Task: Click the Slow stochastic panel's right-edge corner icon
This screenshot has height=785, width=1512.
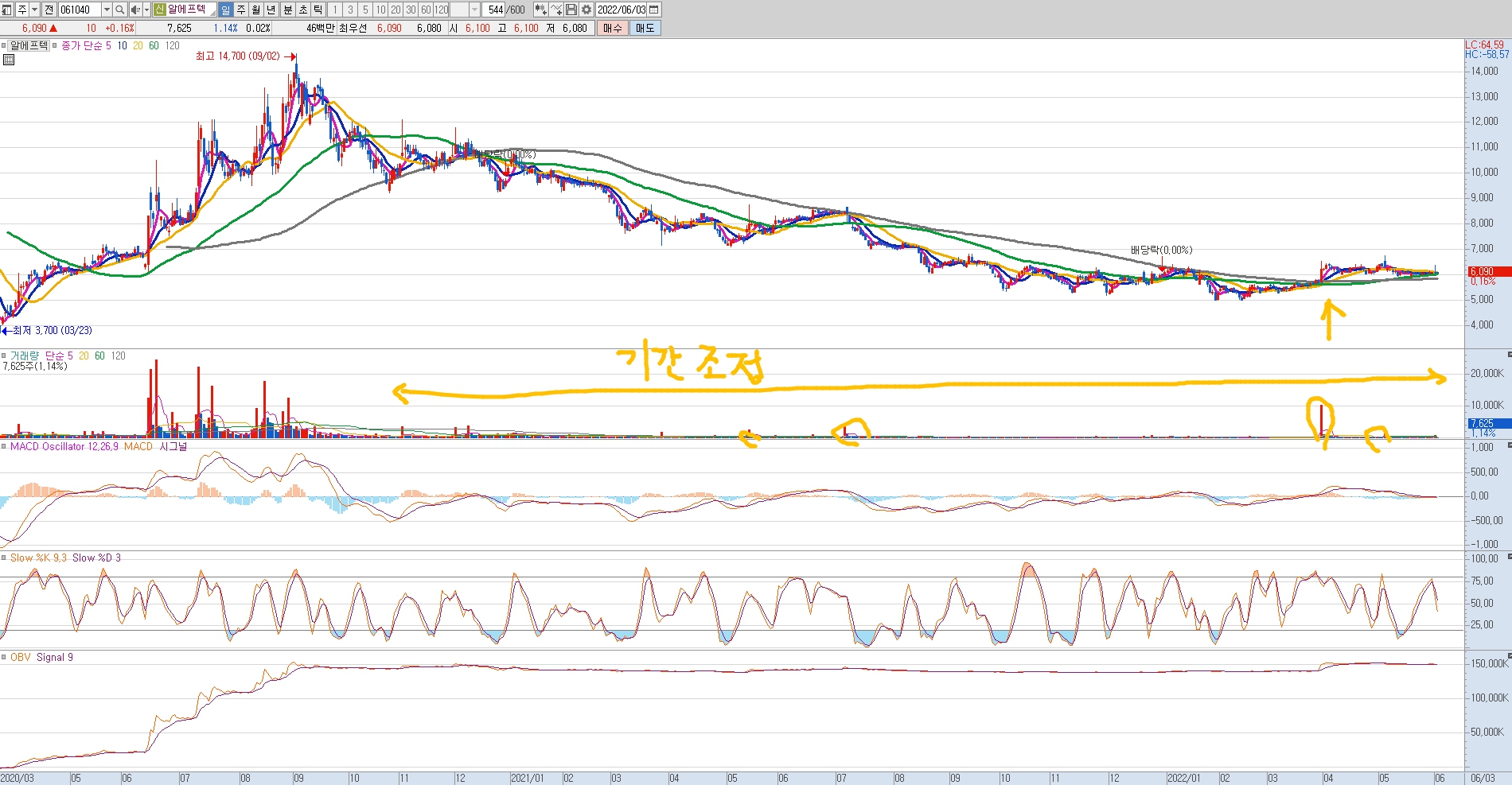Action: click(1509, 556)
